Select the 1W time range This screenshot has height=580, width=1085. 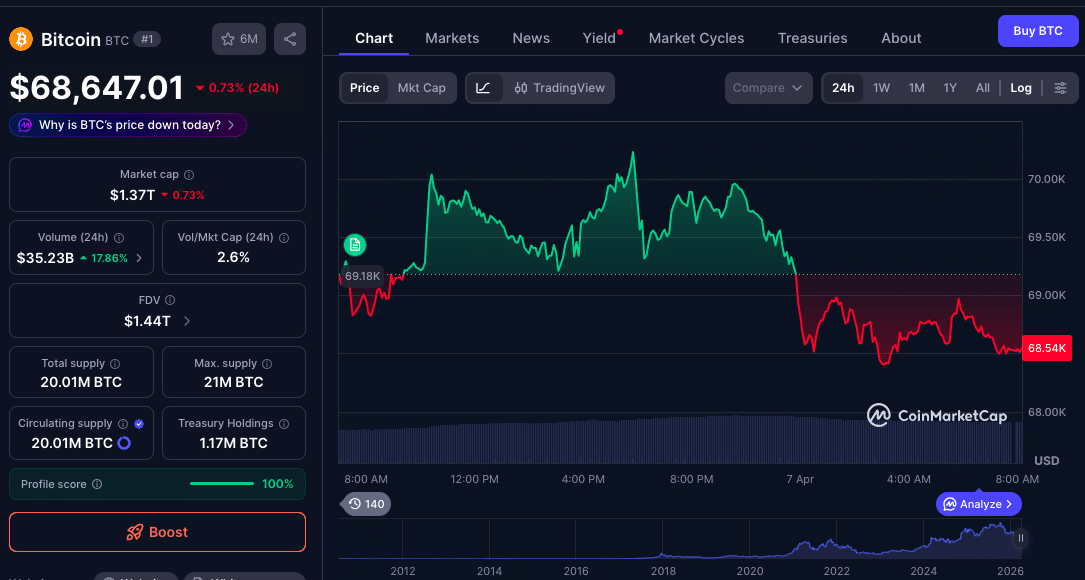[881, 88]
